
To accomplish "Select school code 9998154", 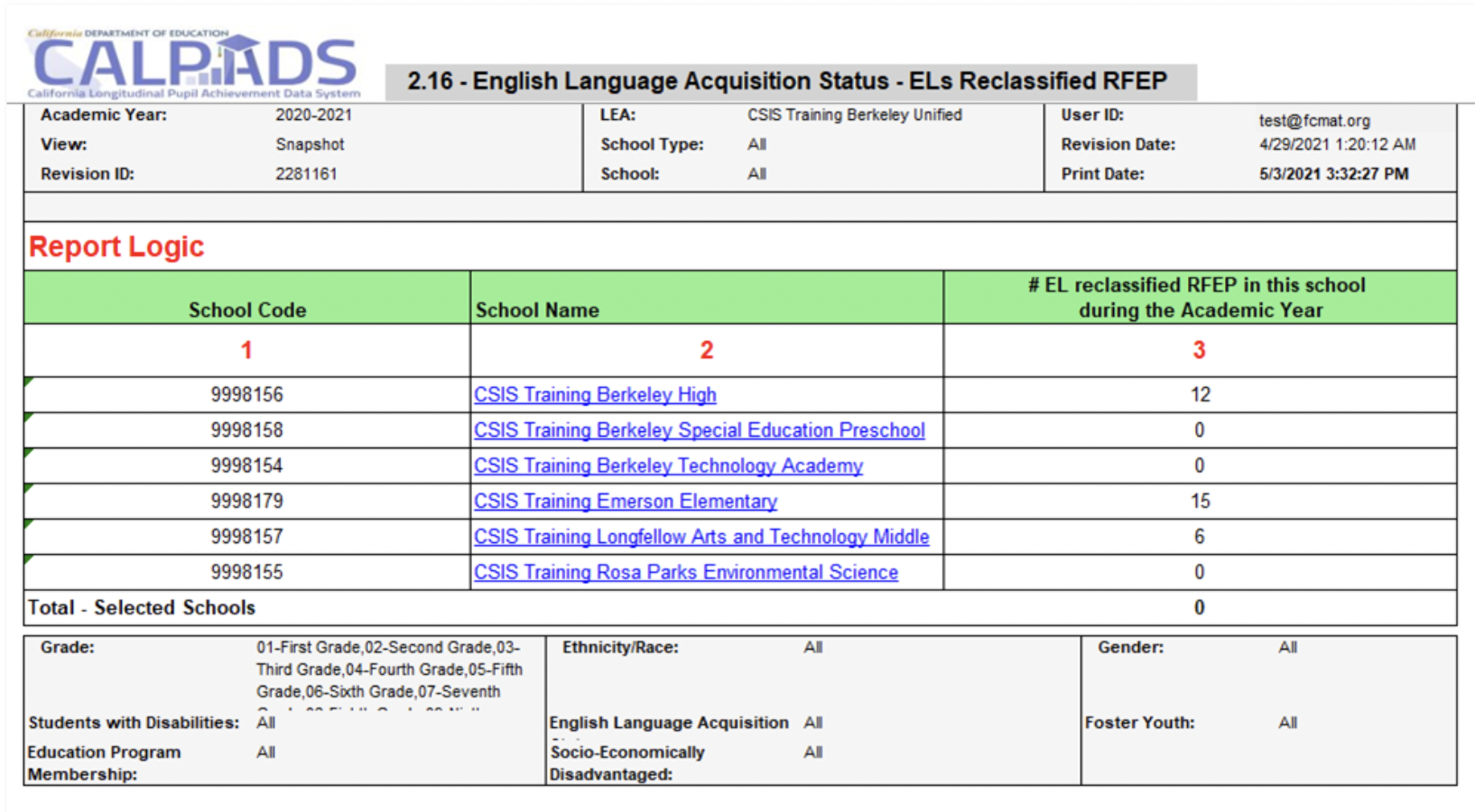I will coord(246,466).
